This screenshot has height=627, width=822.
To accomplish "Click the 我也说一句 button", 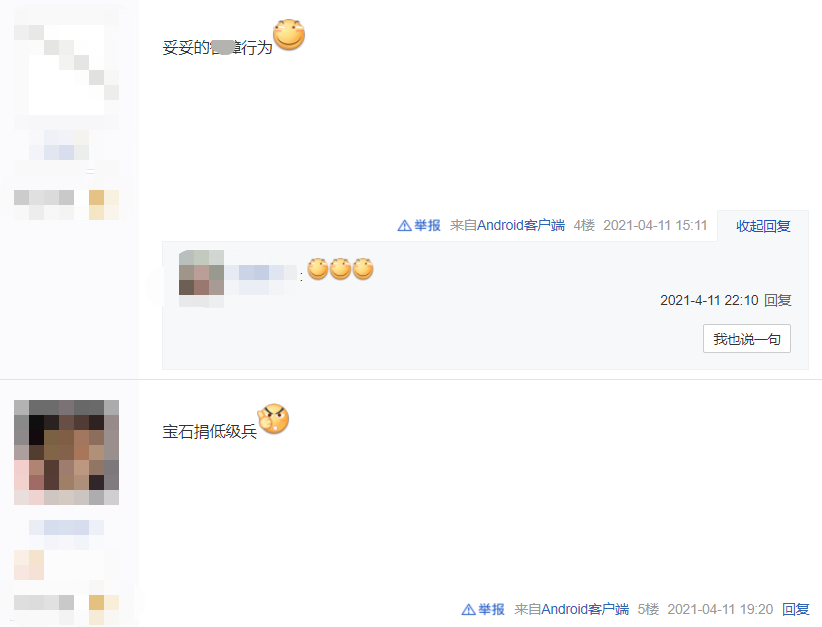I will click(x=747, y=339).
